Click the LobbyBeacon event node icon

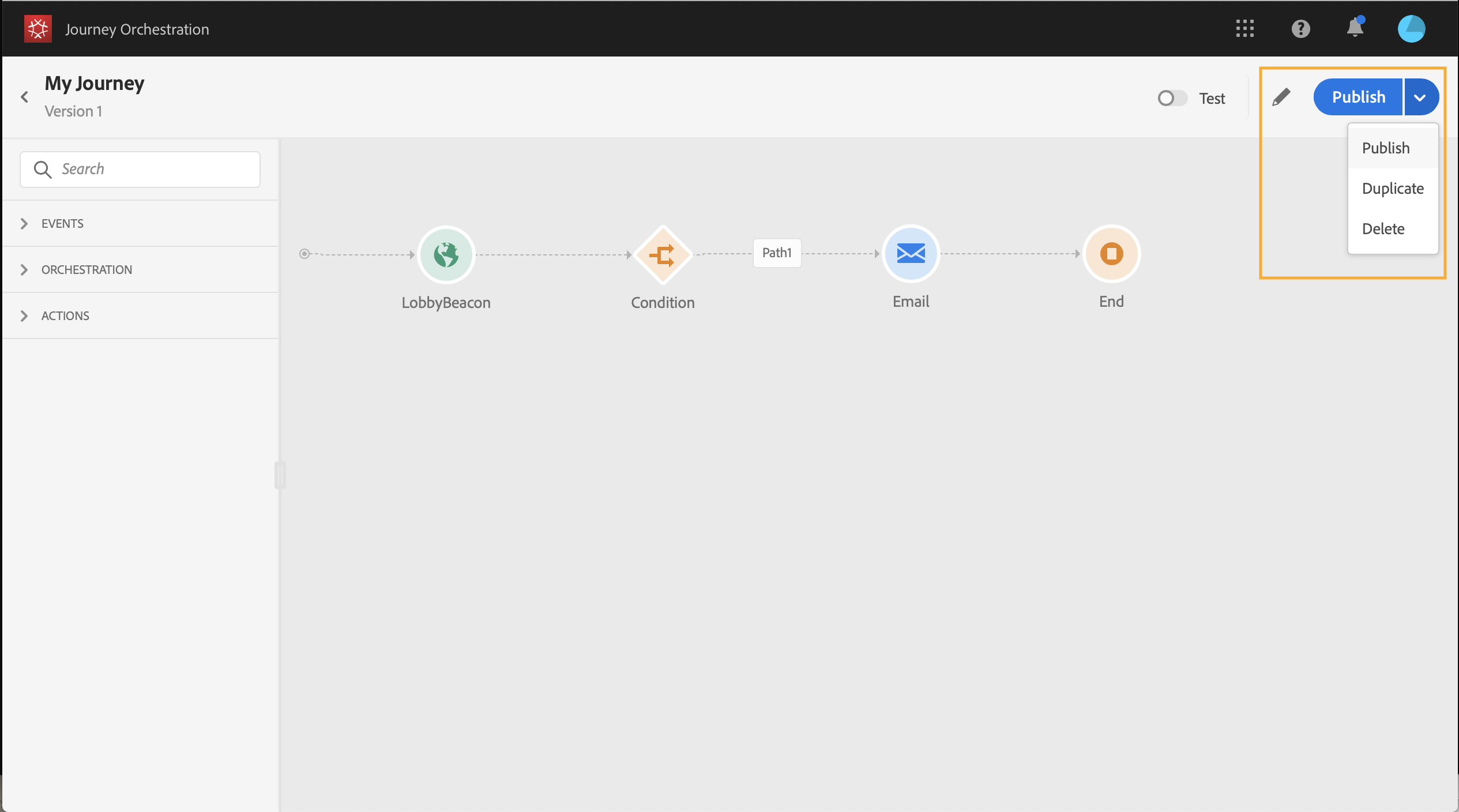(446, 254)
